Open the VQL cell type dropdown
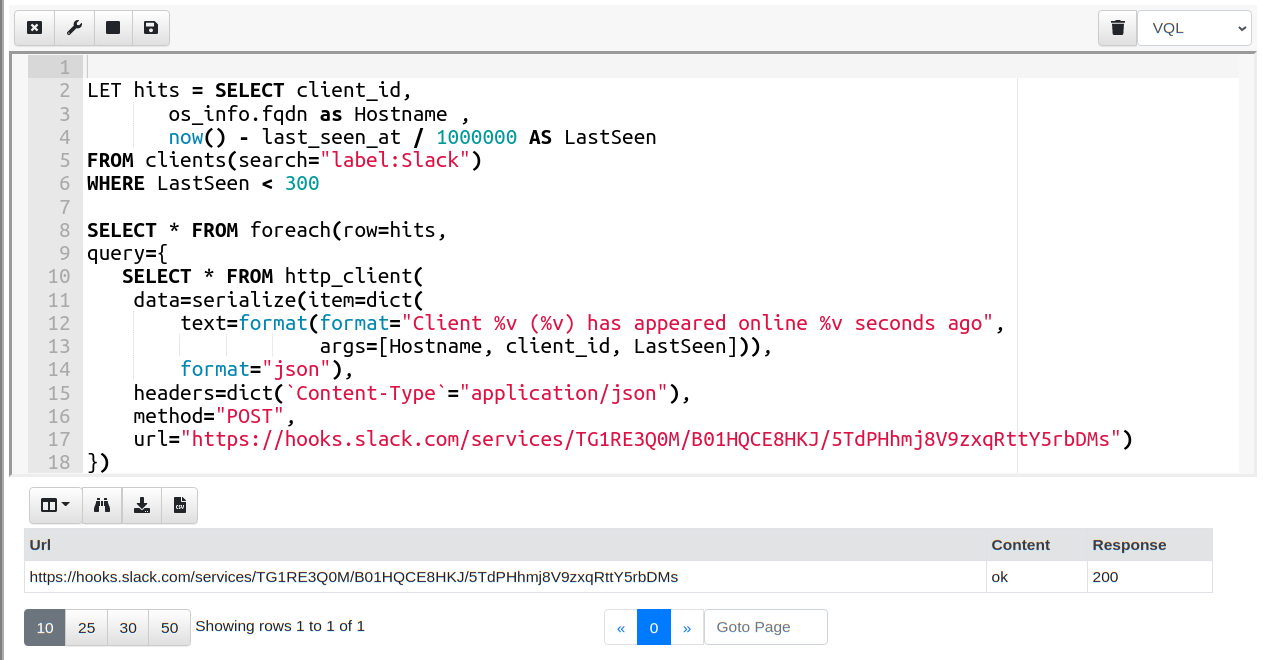The height and width of the screenshot is (660, 1263). click(1194, 28)
